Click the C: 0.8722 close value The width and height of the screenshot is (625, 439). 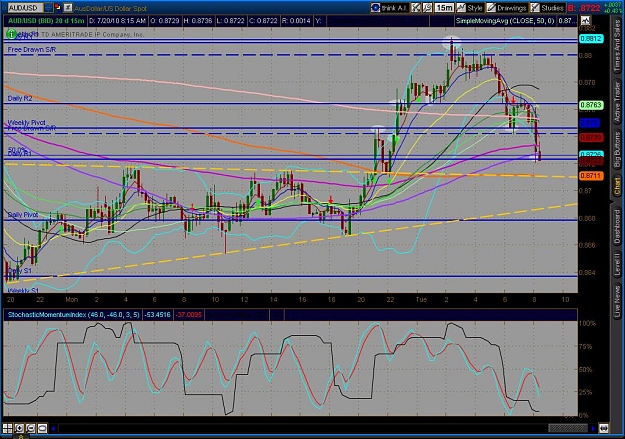pos(263,21)
